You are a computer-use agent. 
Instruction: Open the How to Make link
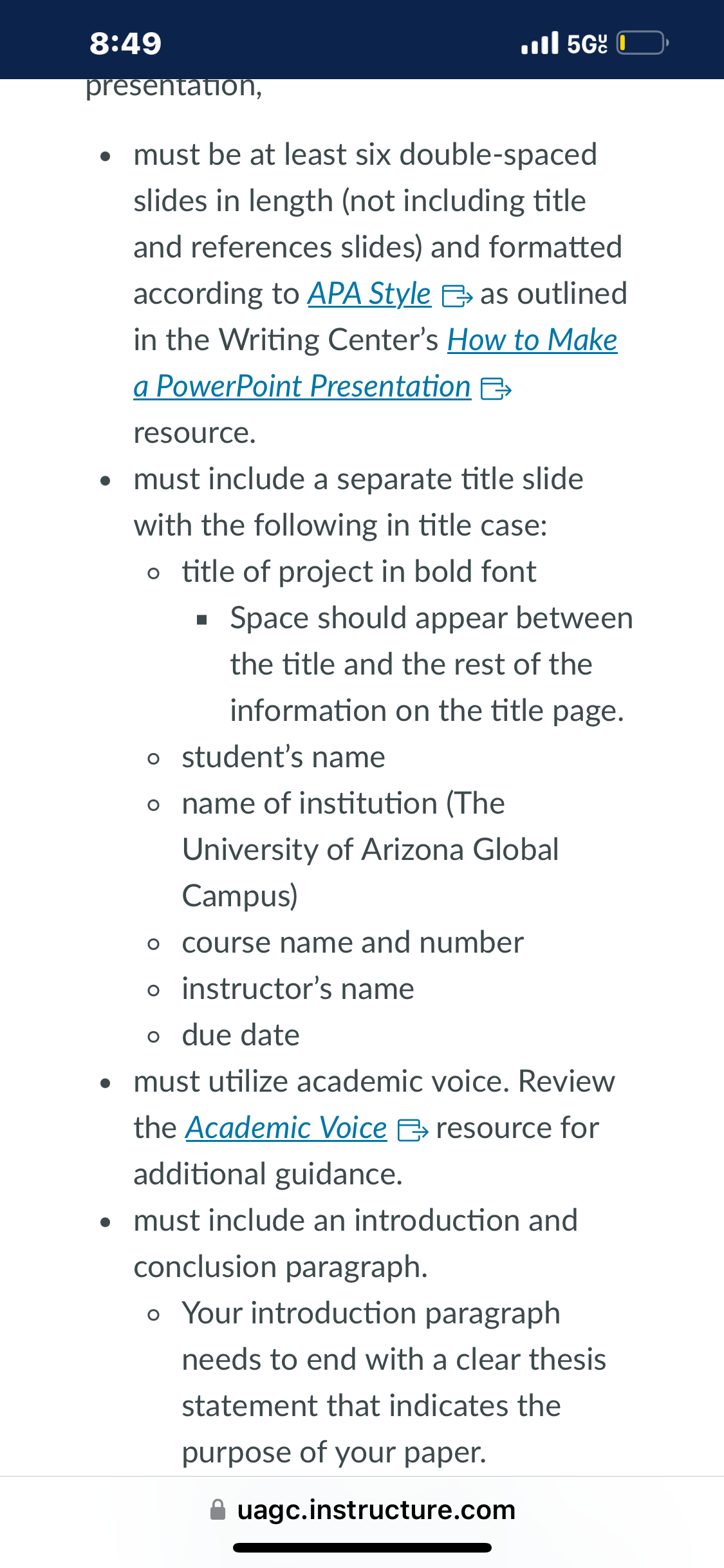click(x=532, y=340)
